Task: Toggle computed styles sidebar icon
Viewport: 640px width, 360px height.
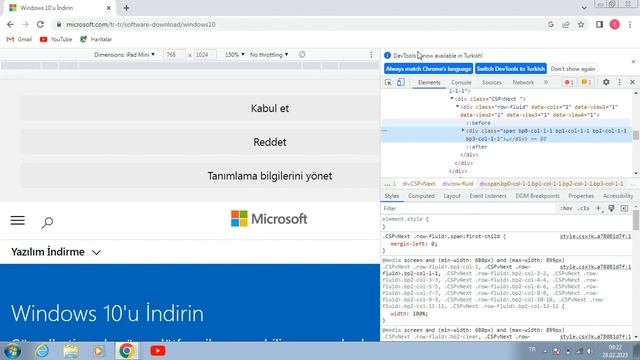Action: point(624,209)
